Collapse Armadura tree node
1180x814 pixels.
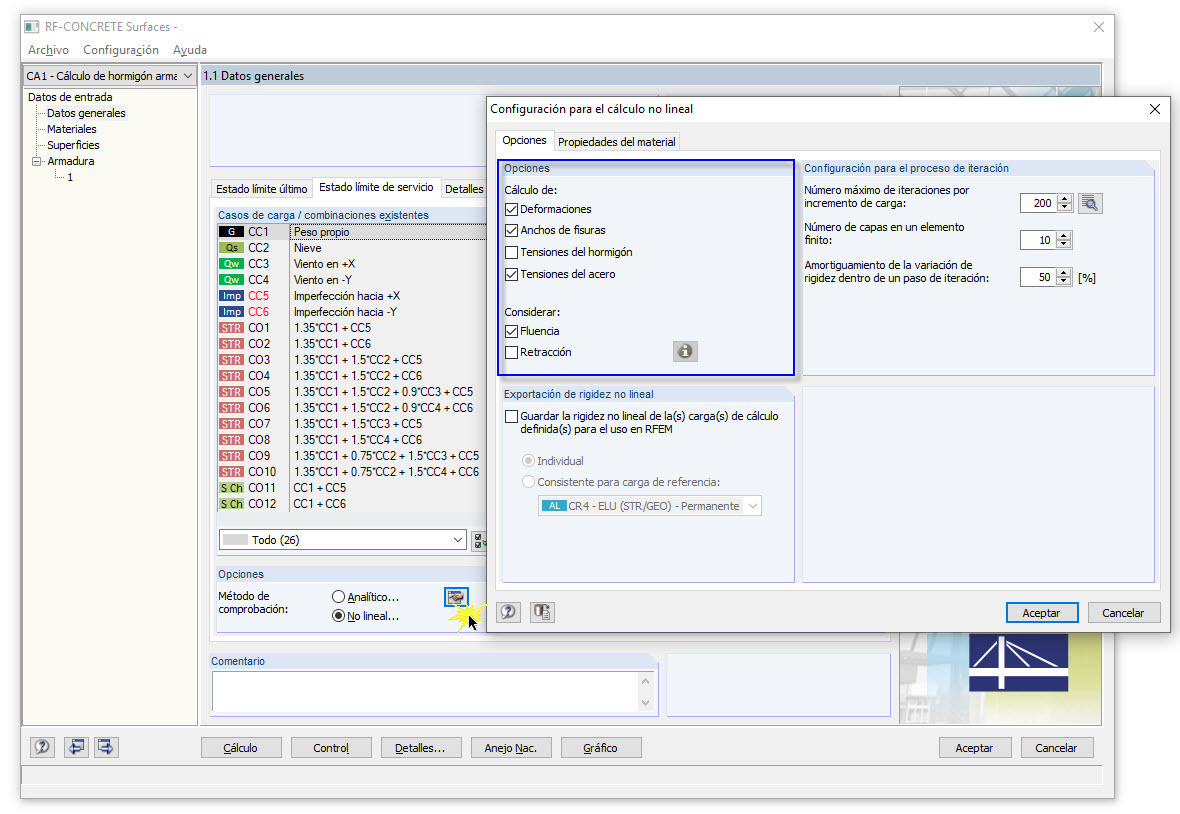(x=36, y=161)
